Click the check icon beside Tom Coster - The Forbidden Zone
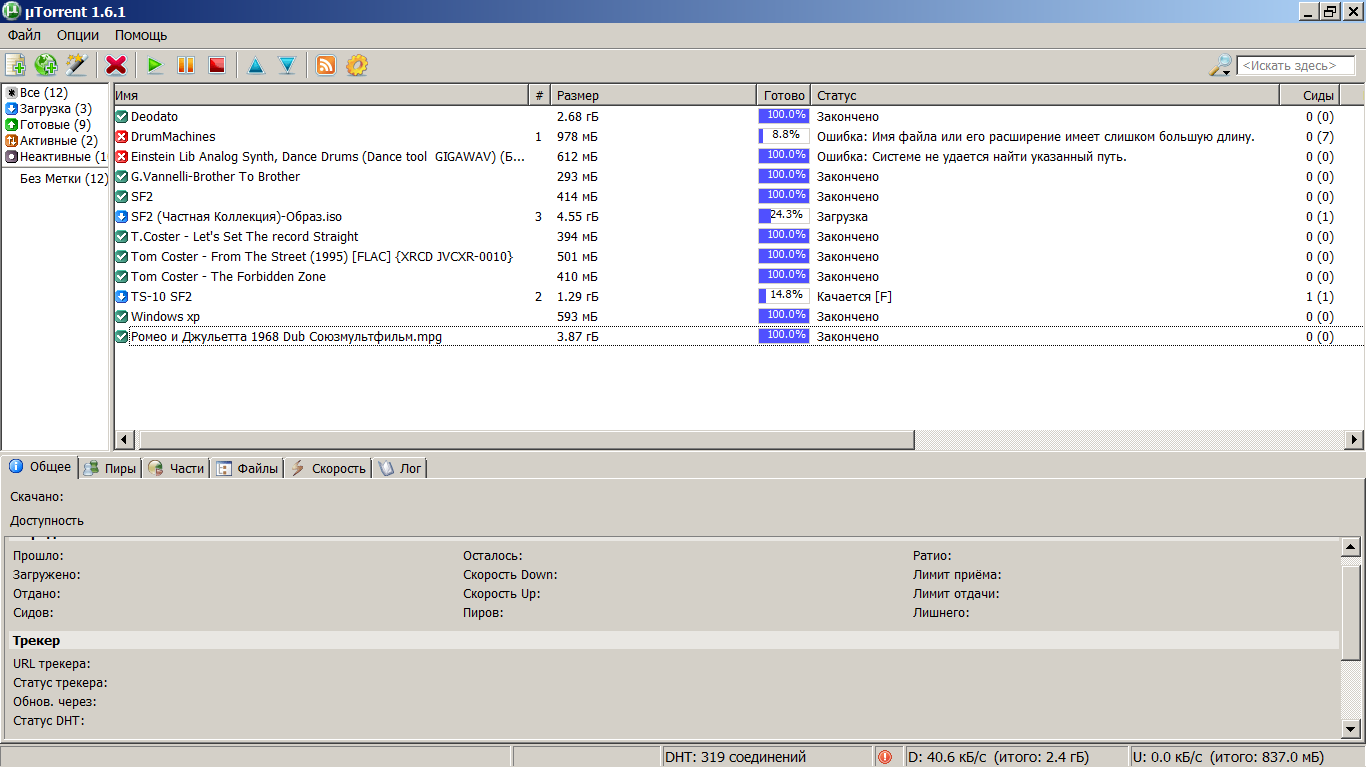The image size is (1366, 768). 122,277
